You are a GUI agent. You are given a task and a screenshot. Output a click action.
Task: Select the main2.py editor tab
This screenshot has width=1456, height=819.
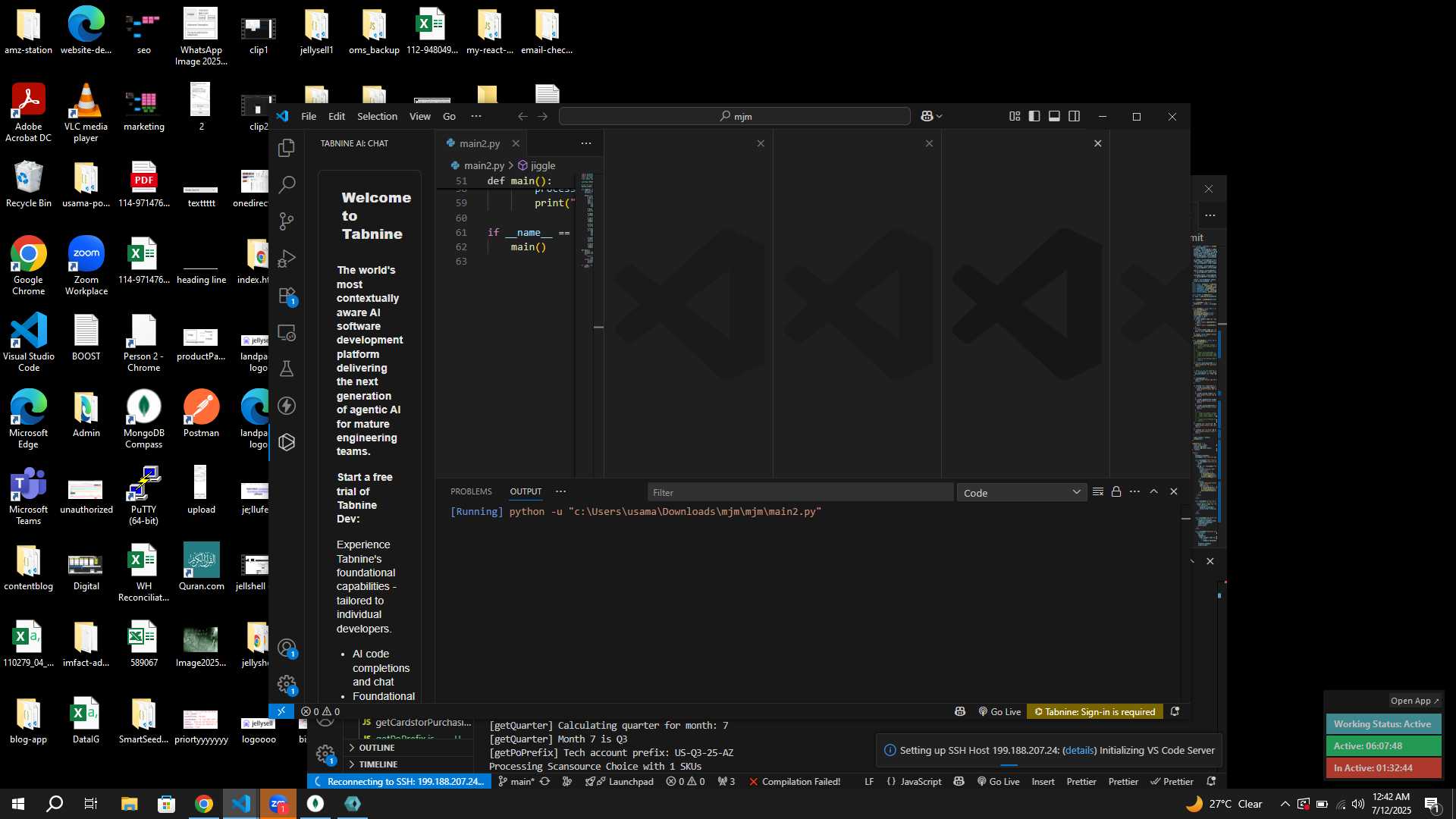(479, 143)
